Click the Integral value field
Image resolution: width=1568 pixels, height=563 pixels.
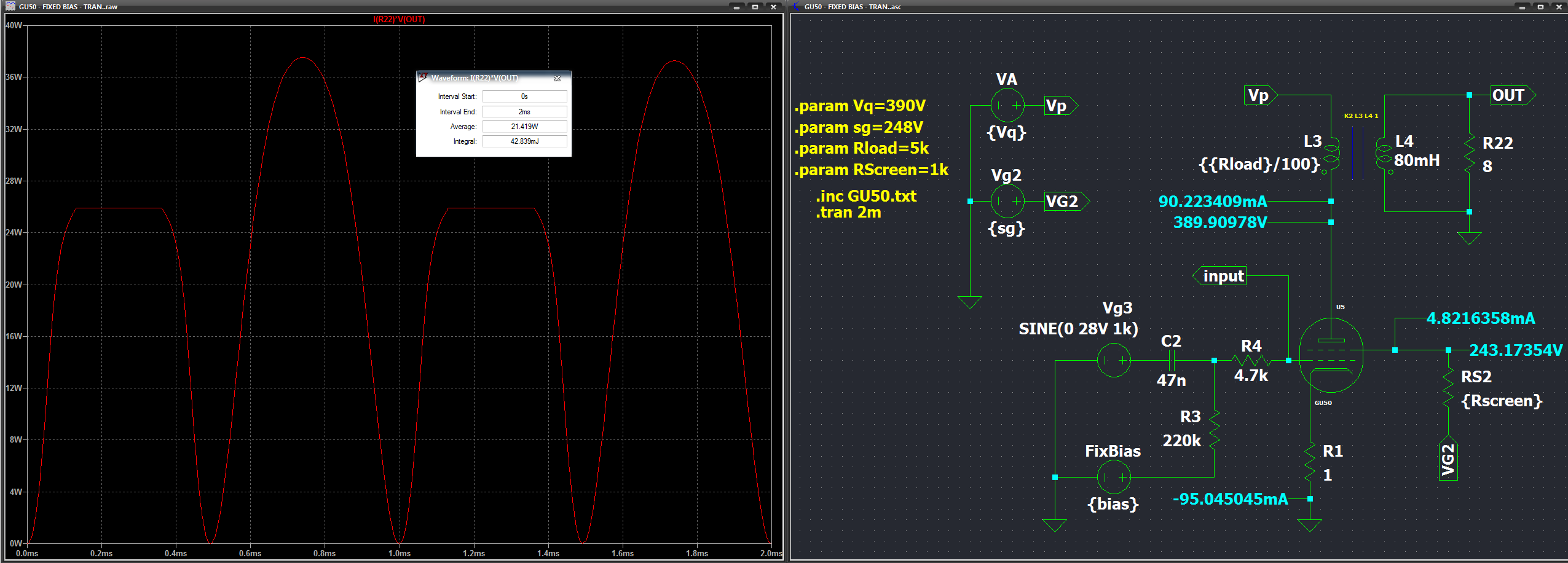[524, 141]
